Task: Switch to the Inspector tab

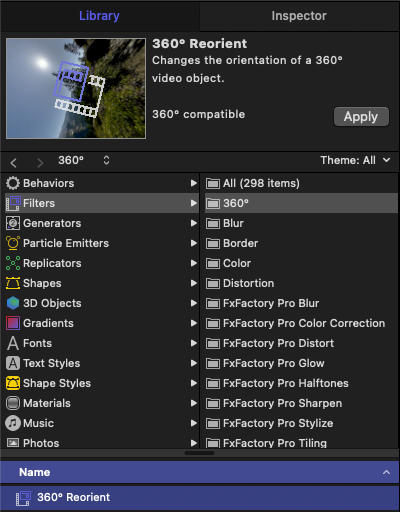Action: [x=299, y=16]
